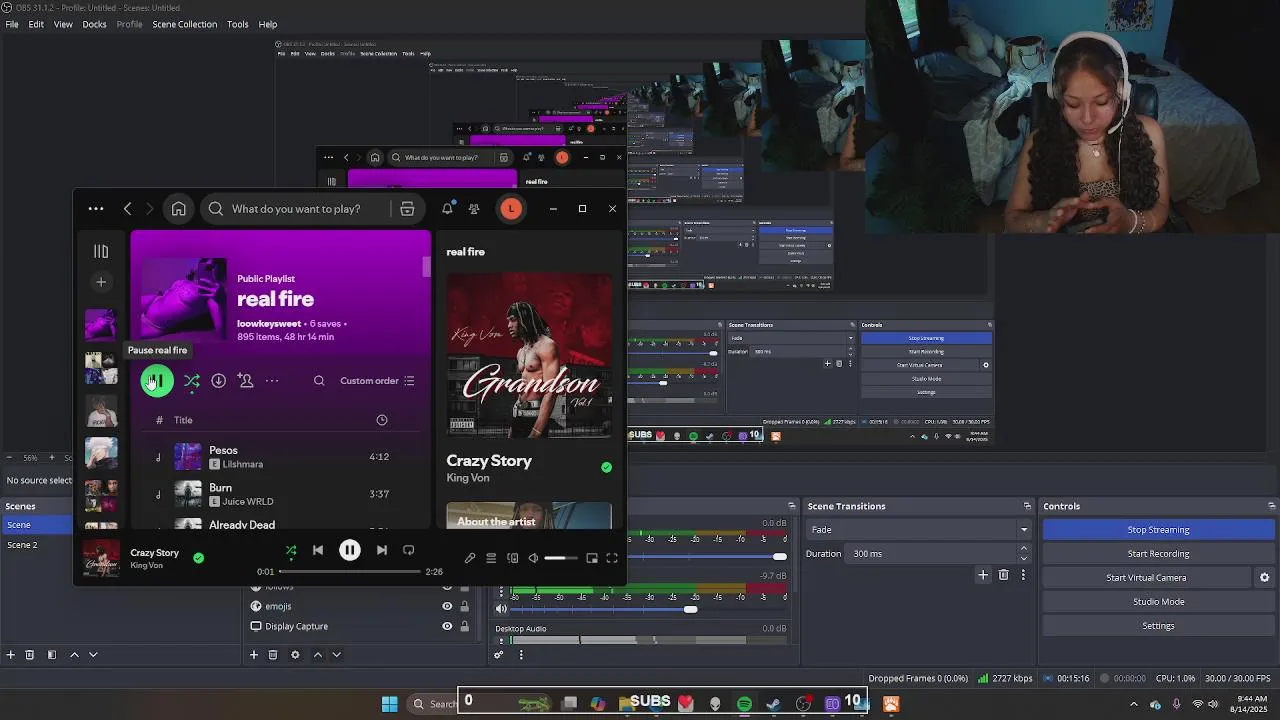1280x720 pixels.
Task: Toggle repeat in Spotify player
Action: tap(408, 550)
